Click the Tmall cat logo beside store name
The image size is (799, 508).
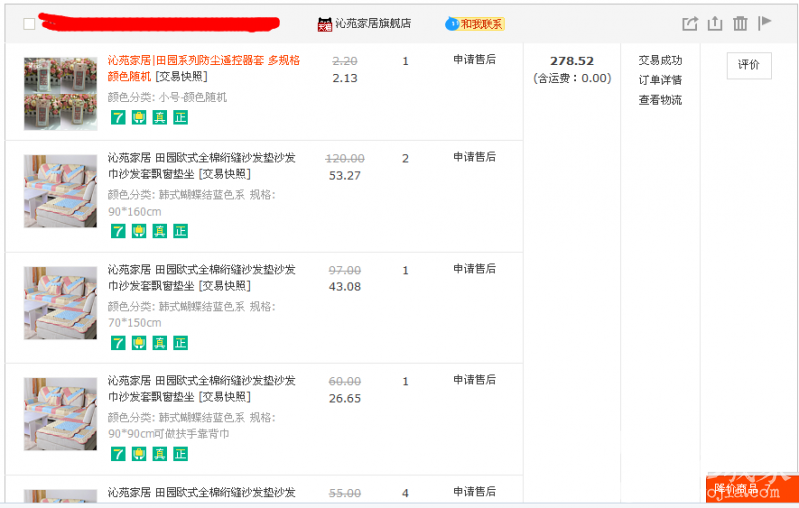pyautogui.click(x=325, y=24)
